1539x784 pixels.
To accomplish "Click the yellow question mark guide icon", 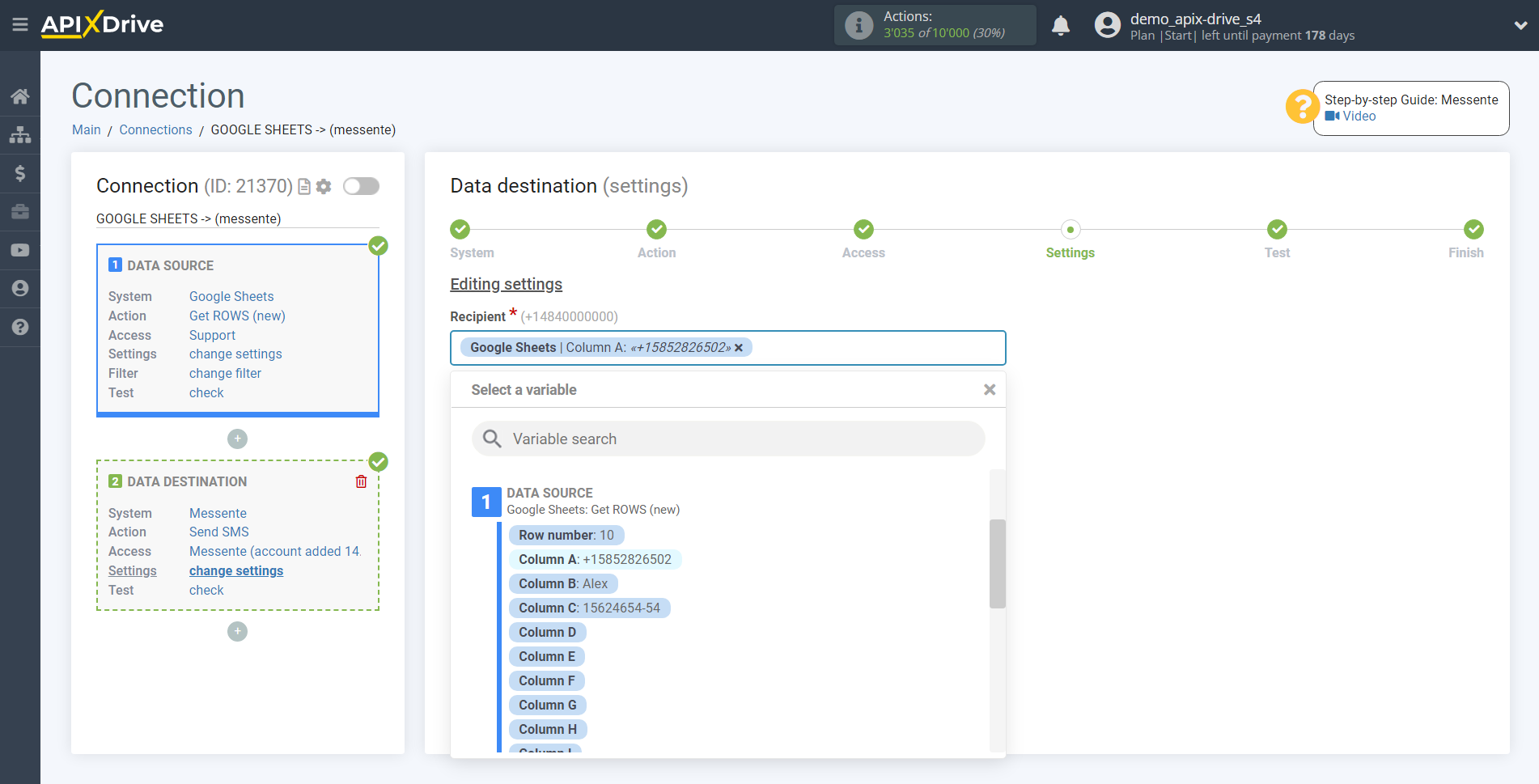I will 1302,107.
